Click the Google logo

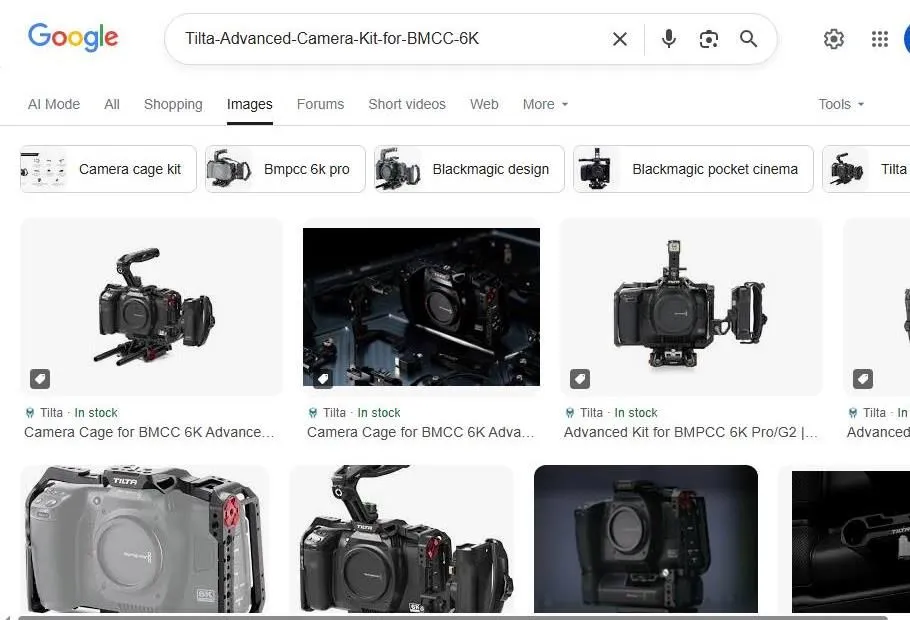(x=73, y=38)
